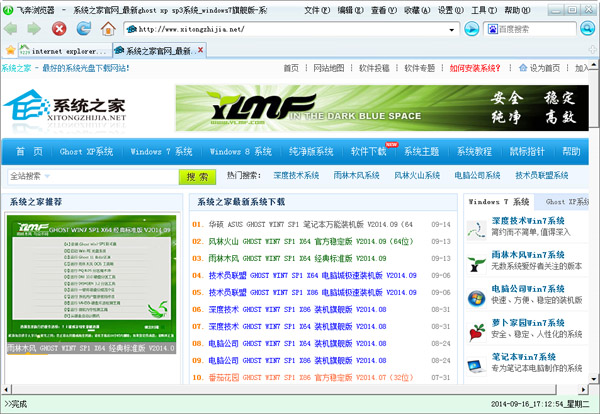Viewport: 600px width, 414px height.
Task: Open the address bar URL dropdown arrow
Action: pos(449,29)
